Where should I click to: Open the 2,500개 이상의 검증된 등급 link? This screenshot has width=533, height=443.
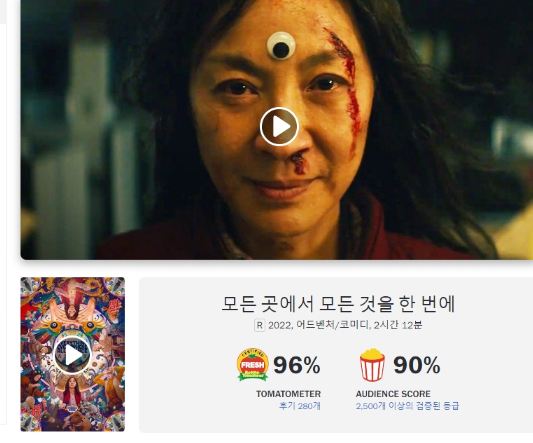point(407,406)
